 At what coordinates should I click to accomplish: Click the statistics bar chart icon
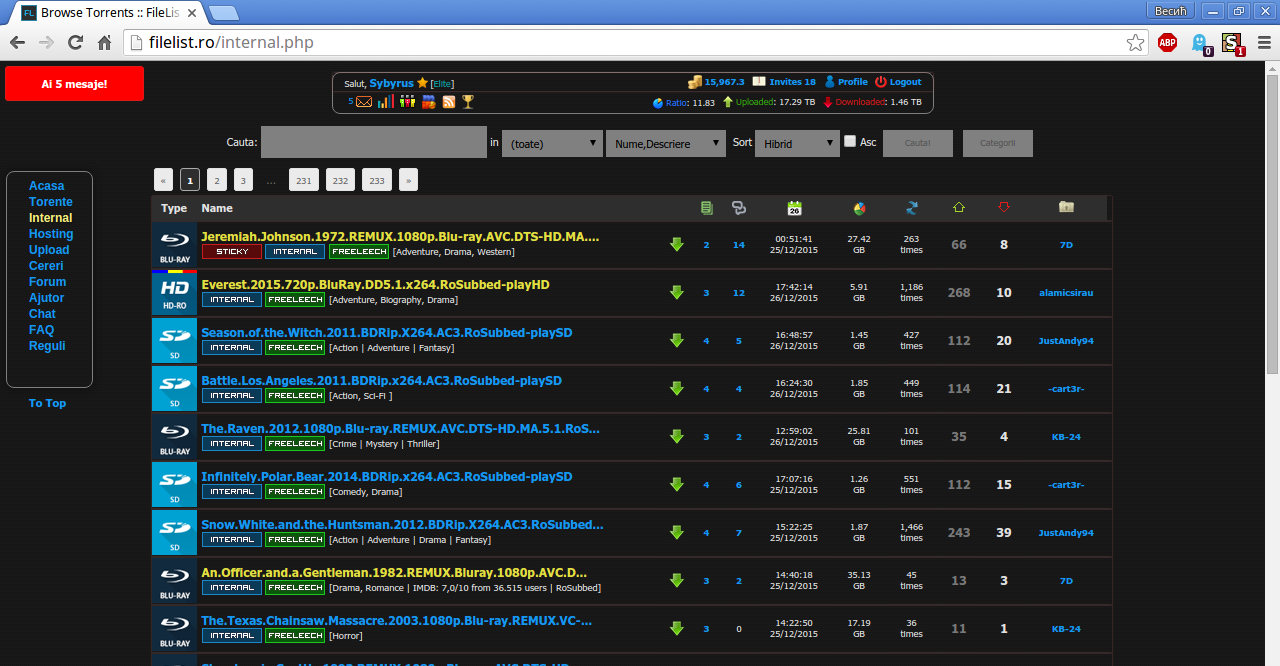[x=386, y=101]
